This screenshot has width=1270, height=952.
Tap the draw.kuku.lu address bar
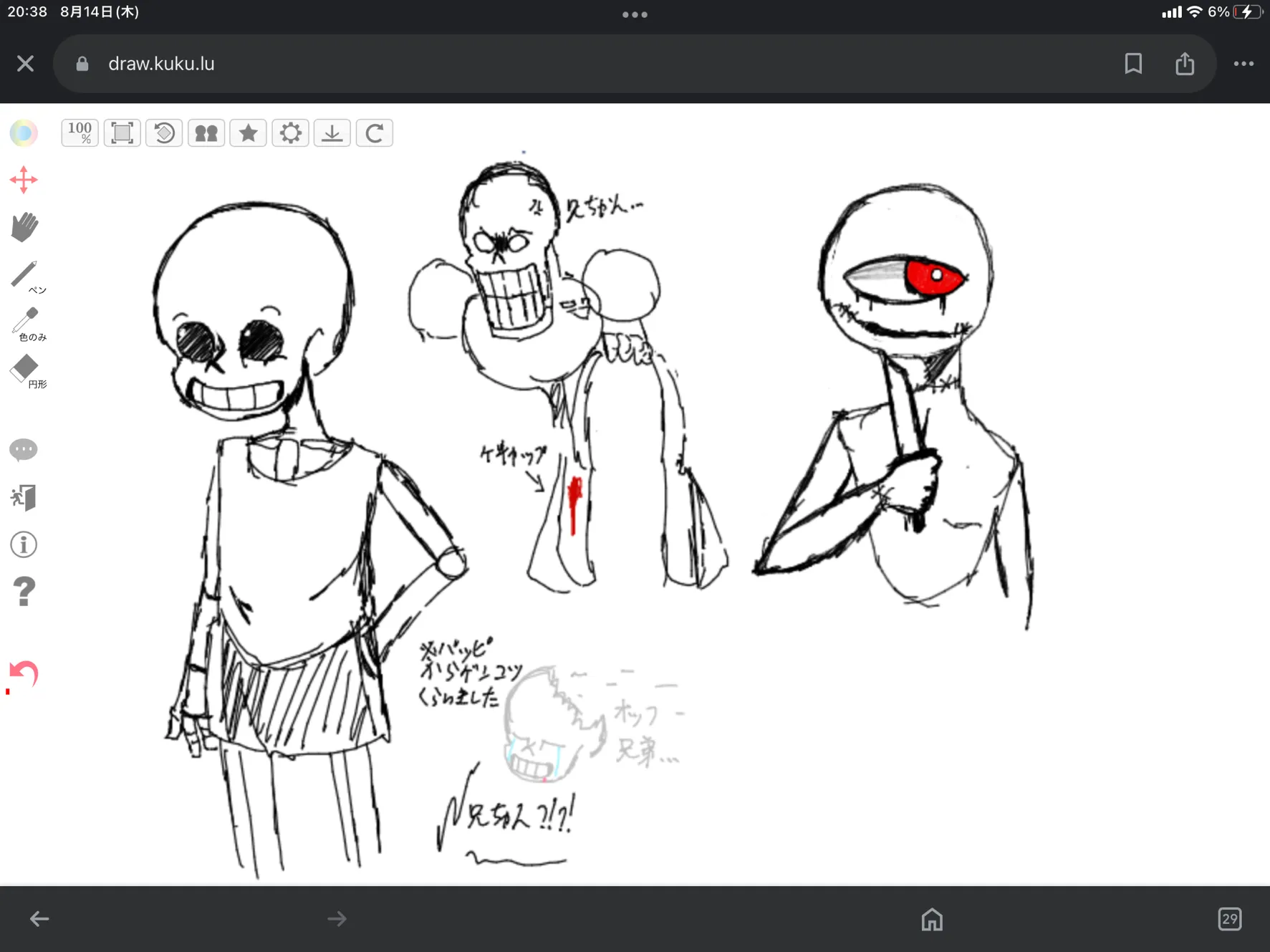pyautogui.click(x=635, y=64)
